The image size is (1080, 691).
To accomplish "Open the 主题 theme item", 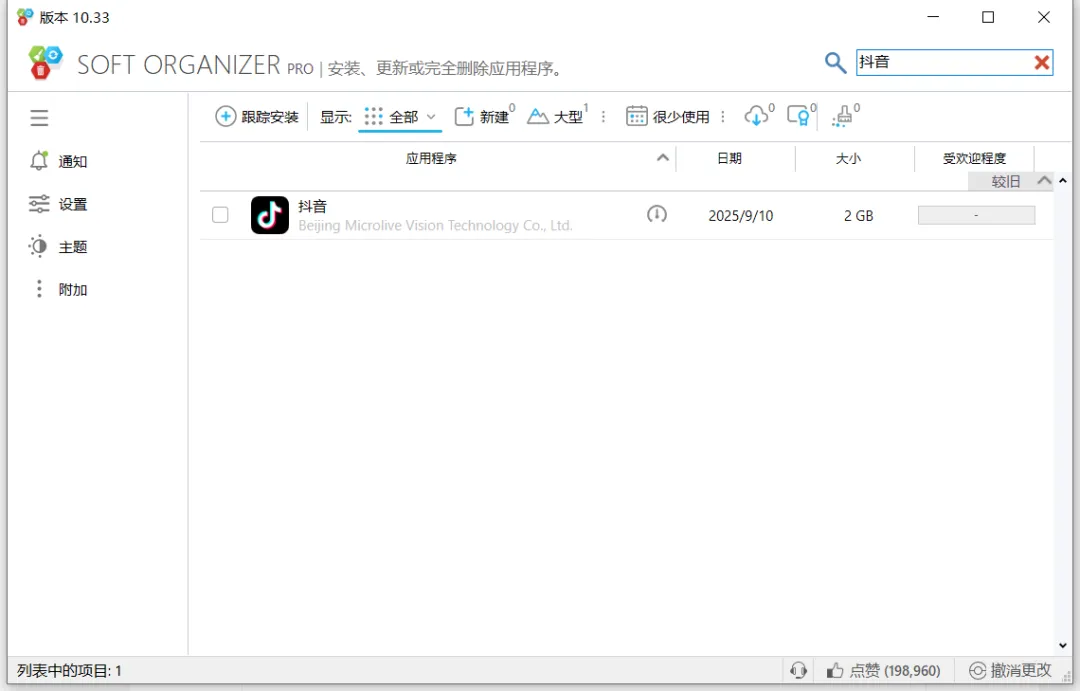I will click(59, 247).
